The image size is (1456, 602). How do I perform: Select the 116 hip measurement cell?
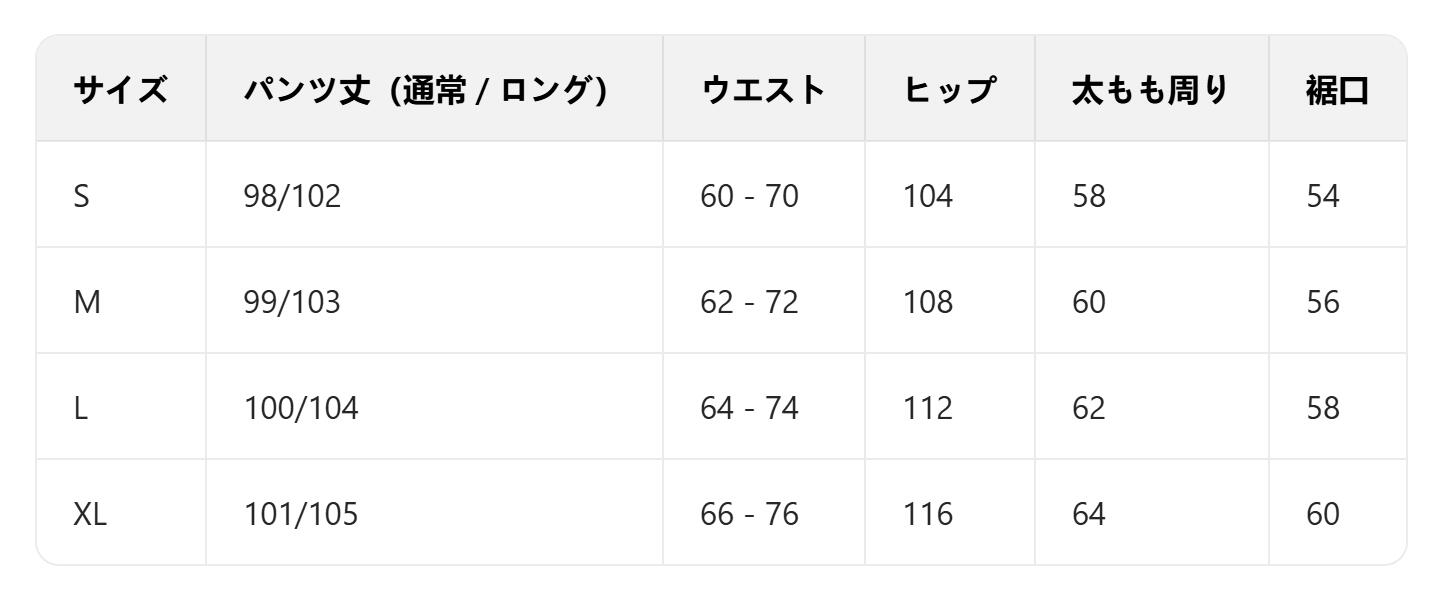pos(928,513)
